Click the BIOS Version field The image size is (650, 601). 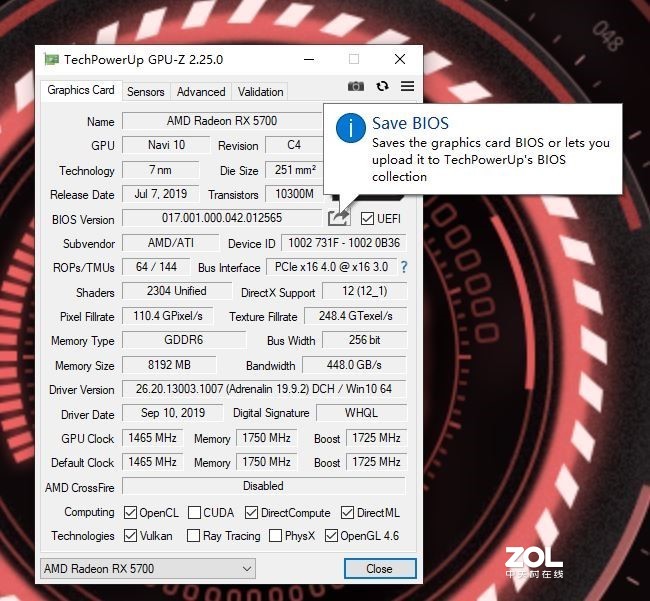pos(222,218)
